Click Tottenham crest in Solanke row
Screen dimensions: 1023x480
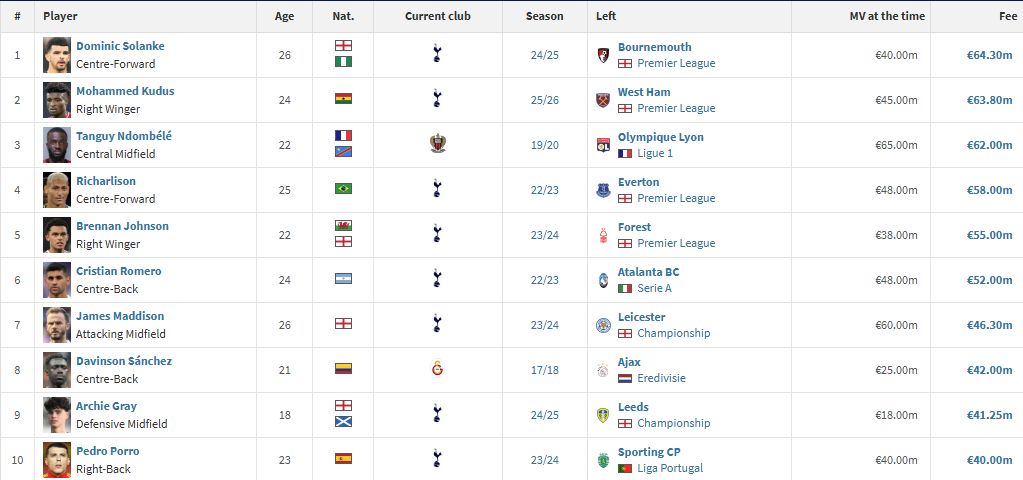point(438,54)
